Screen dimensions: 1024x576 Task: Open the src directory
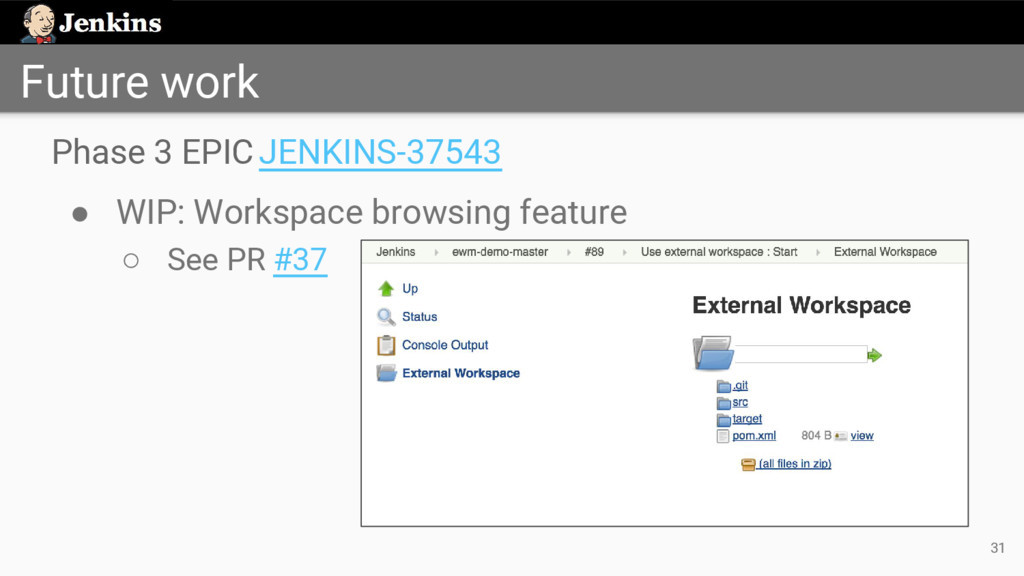(740, 402)
